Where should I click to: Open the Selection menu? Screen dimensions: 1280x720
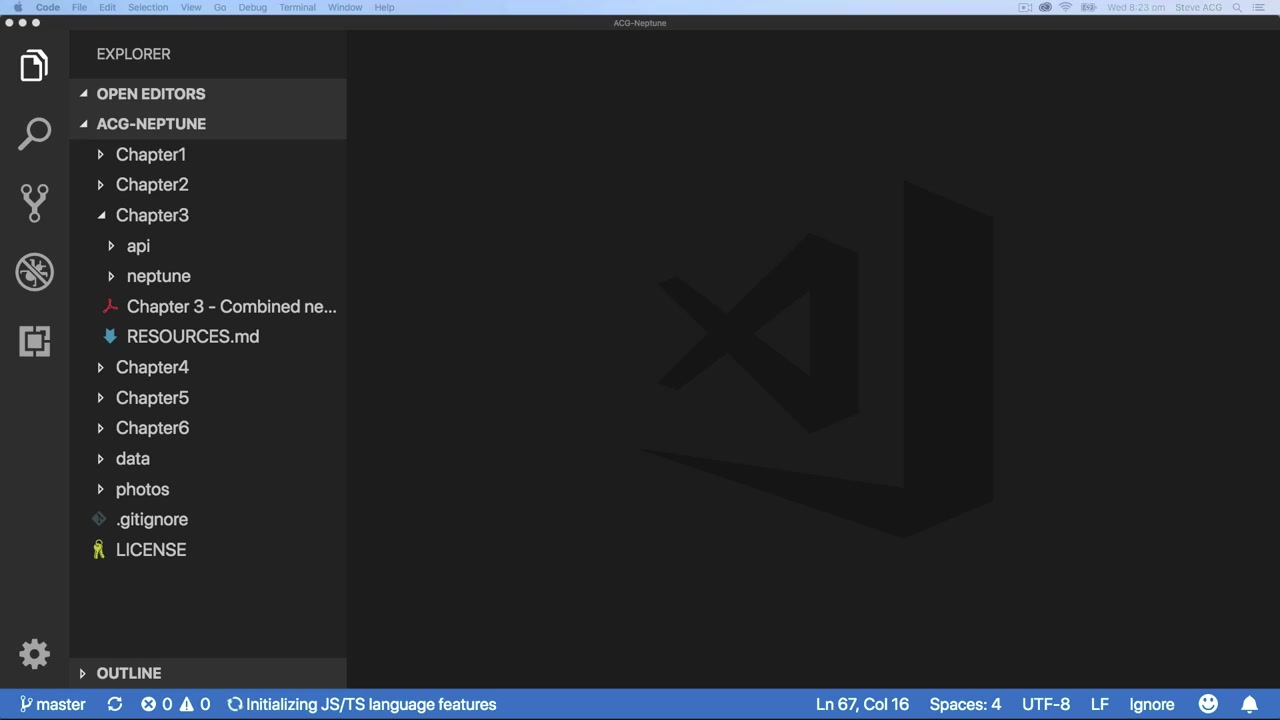[148, 7]
